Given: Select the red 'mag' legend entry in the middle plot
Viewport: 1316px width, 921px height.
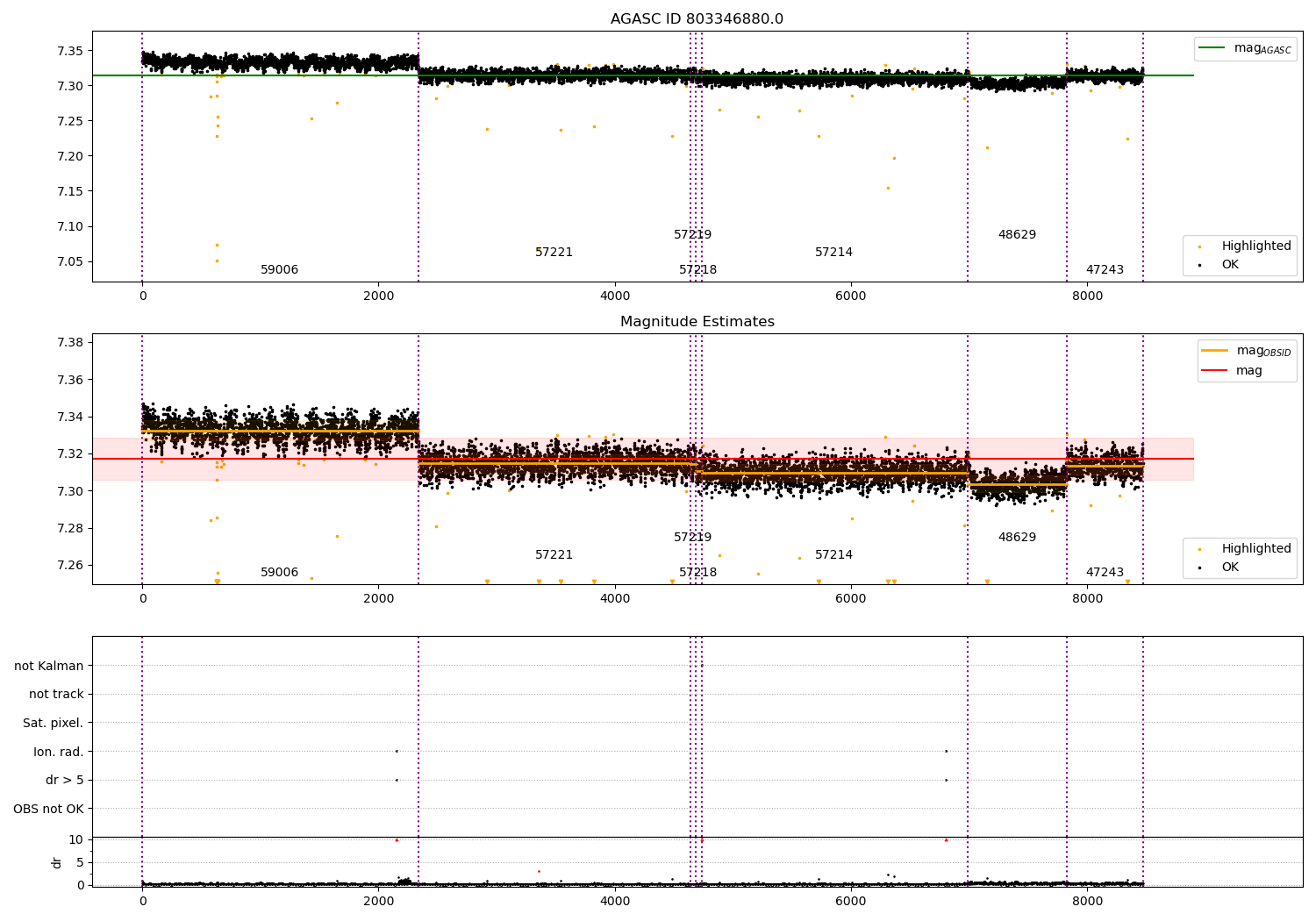Looking at the screenshot, I should (1232, 370).
